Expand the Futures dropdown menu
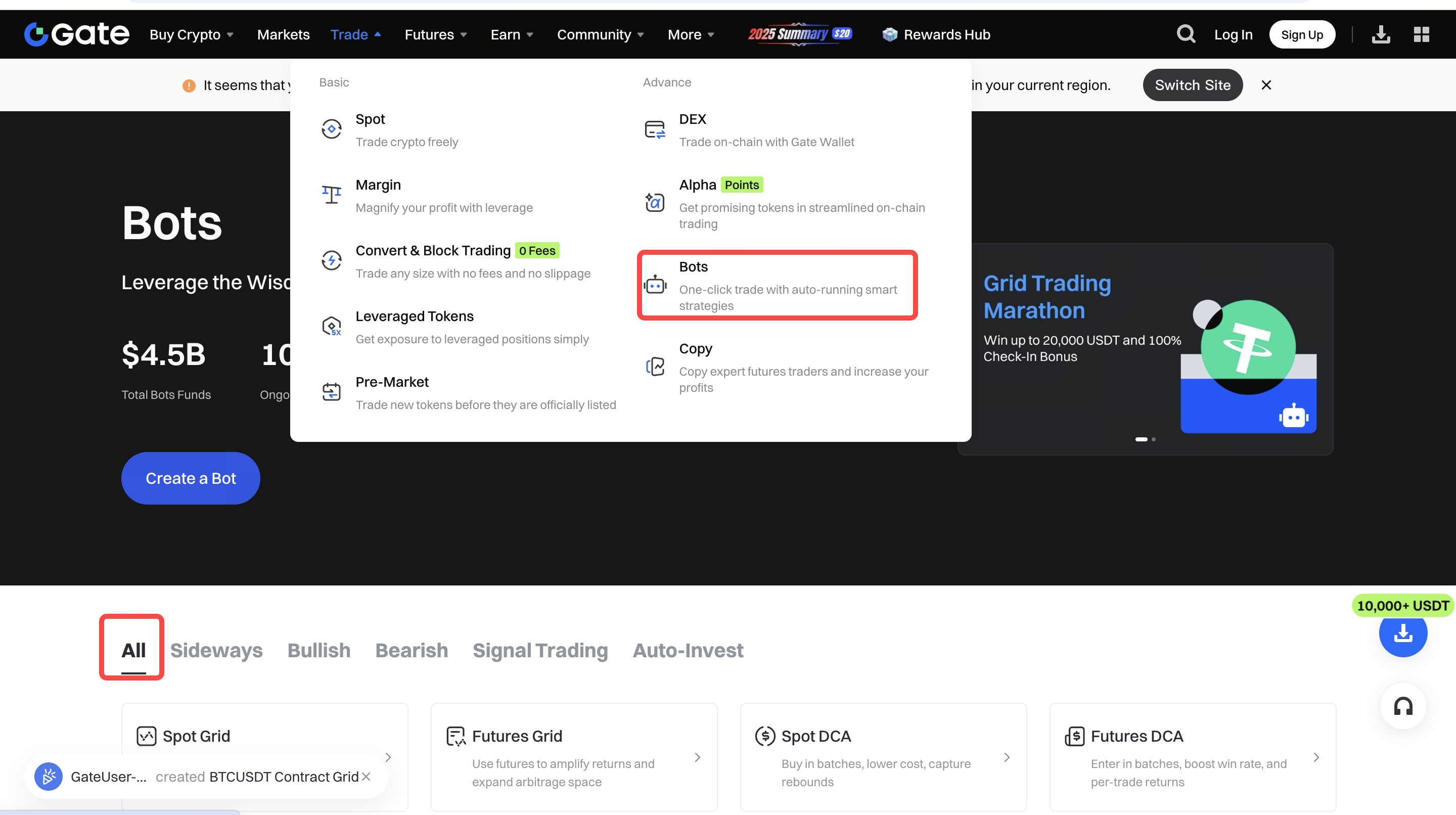 (436, 34)
